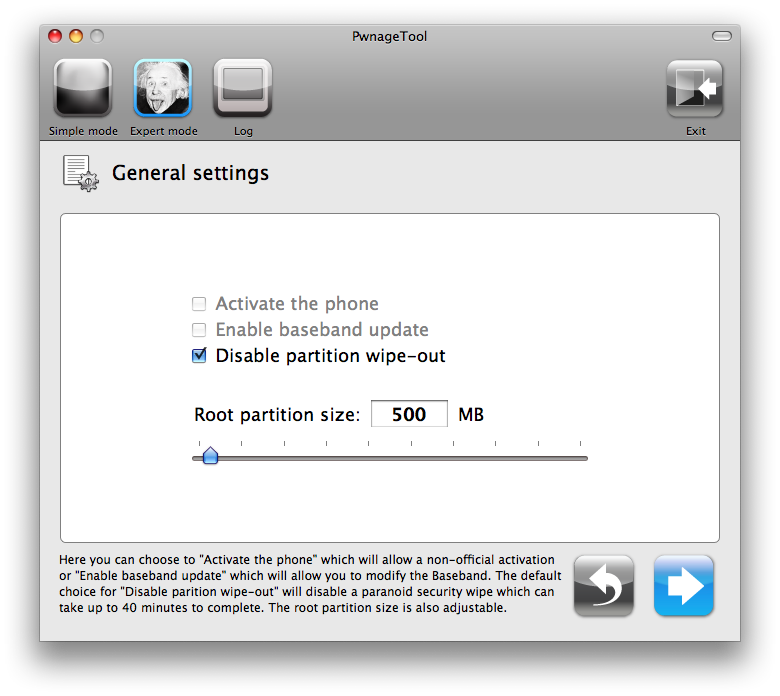Click the MB unit label
The height and width of the screenshot is (696, 780).
471,414
